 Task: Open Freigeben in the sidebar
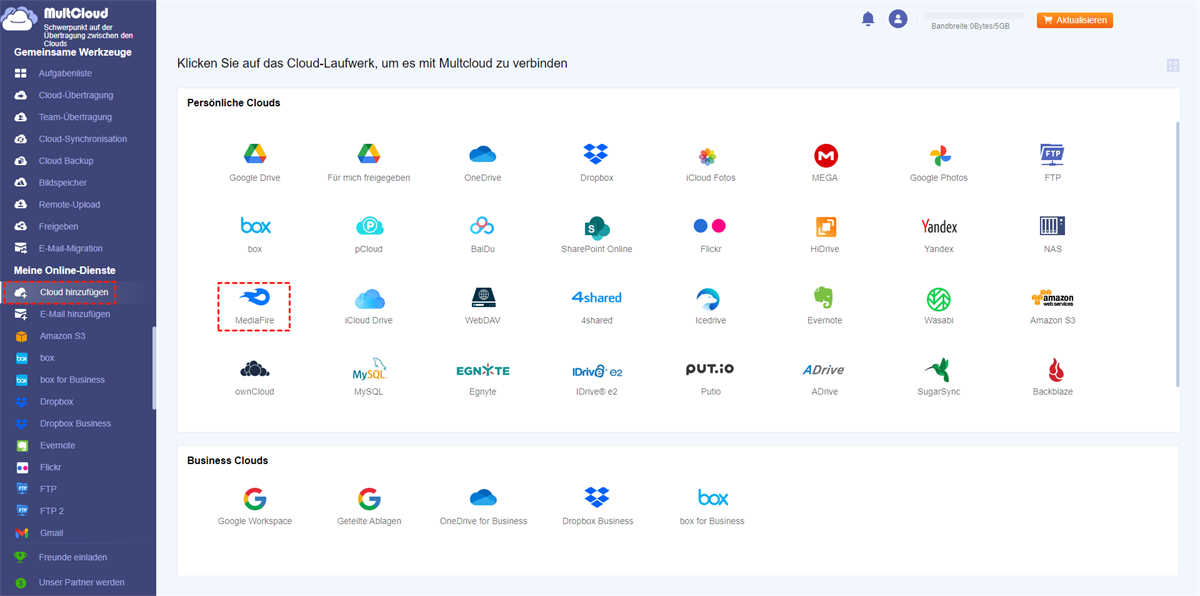[x=60, y=226]
